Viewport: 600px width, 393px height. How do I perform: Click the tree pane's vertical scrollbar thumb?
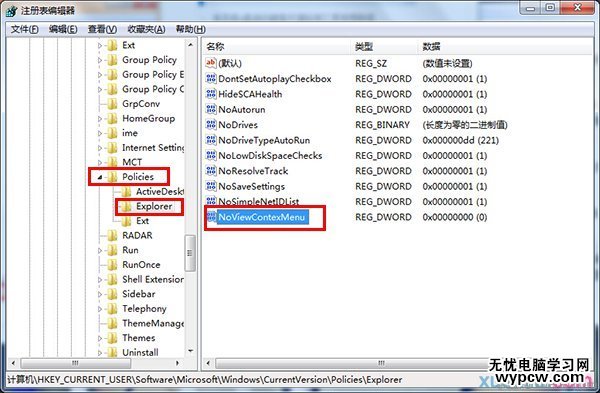tap(190, 253)
